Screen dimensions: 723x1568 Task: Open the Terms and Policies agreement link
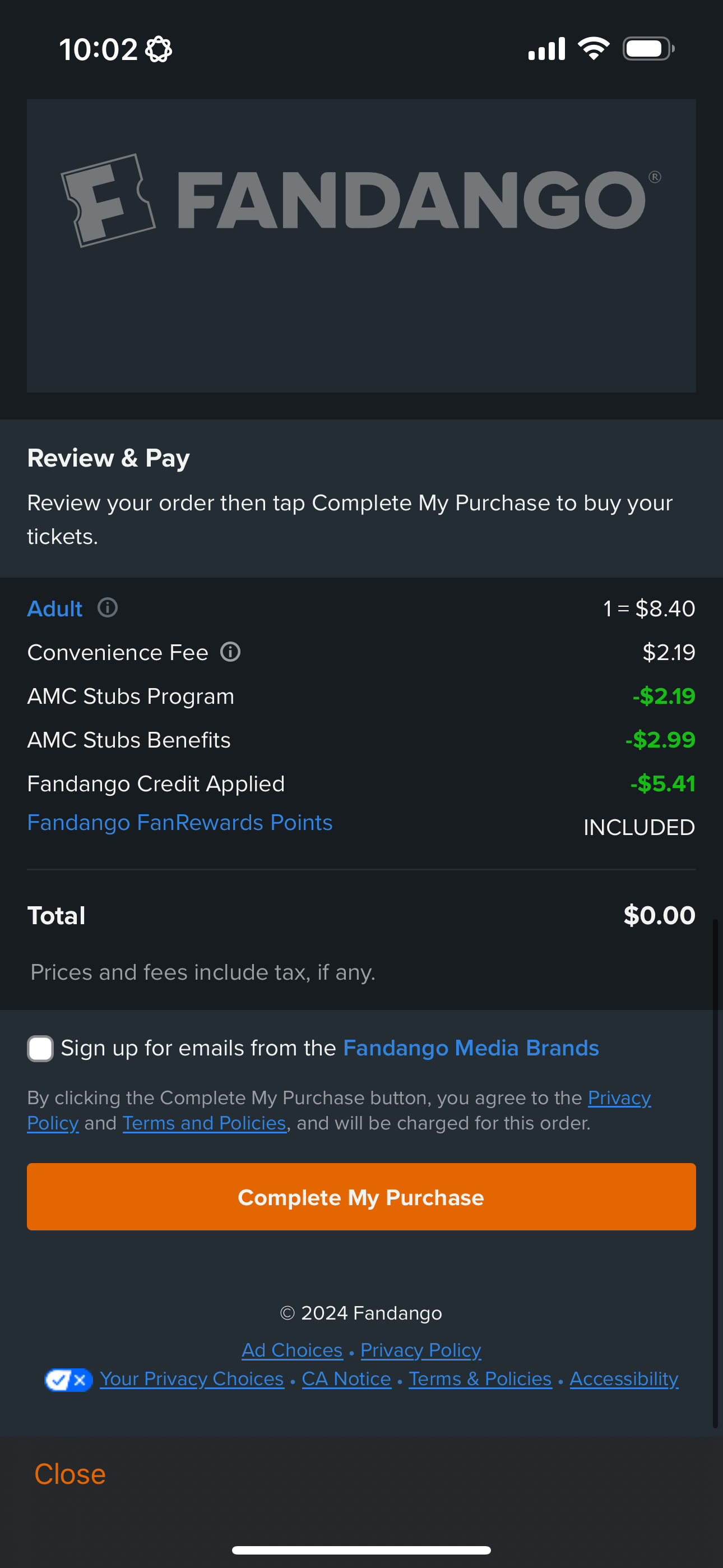204,1123
